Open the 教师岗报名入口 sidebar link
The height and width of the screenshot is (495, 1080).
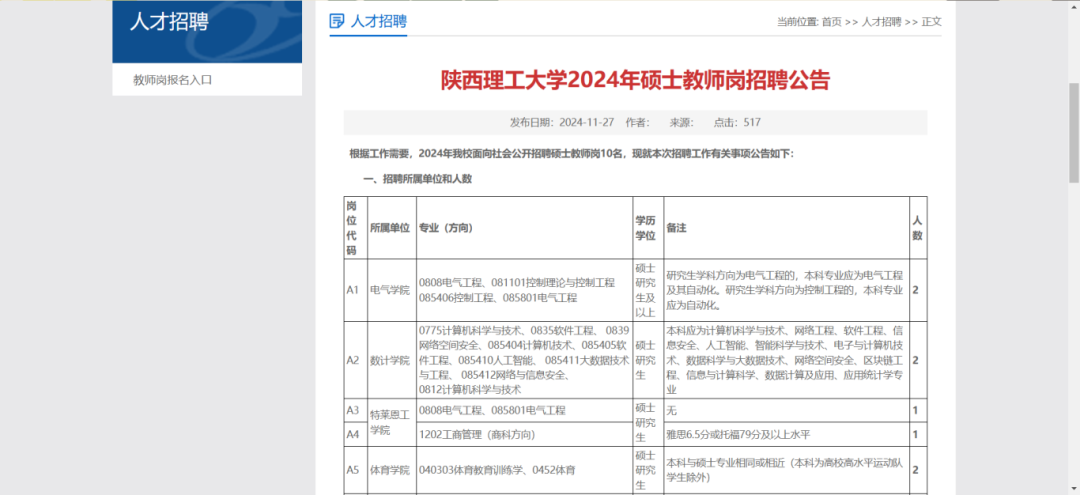(x=173, y=80)
